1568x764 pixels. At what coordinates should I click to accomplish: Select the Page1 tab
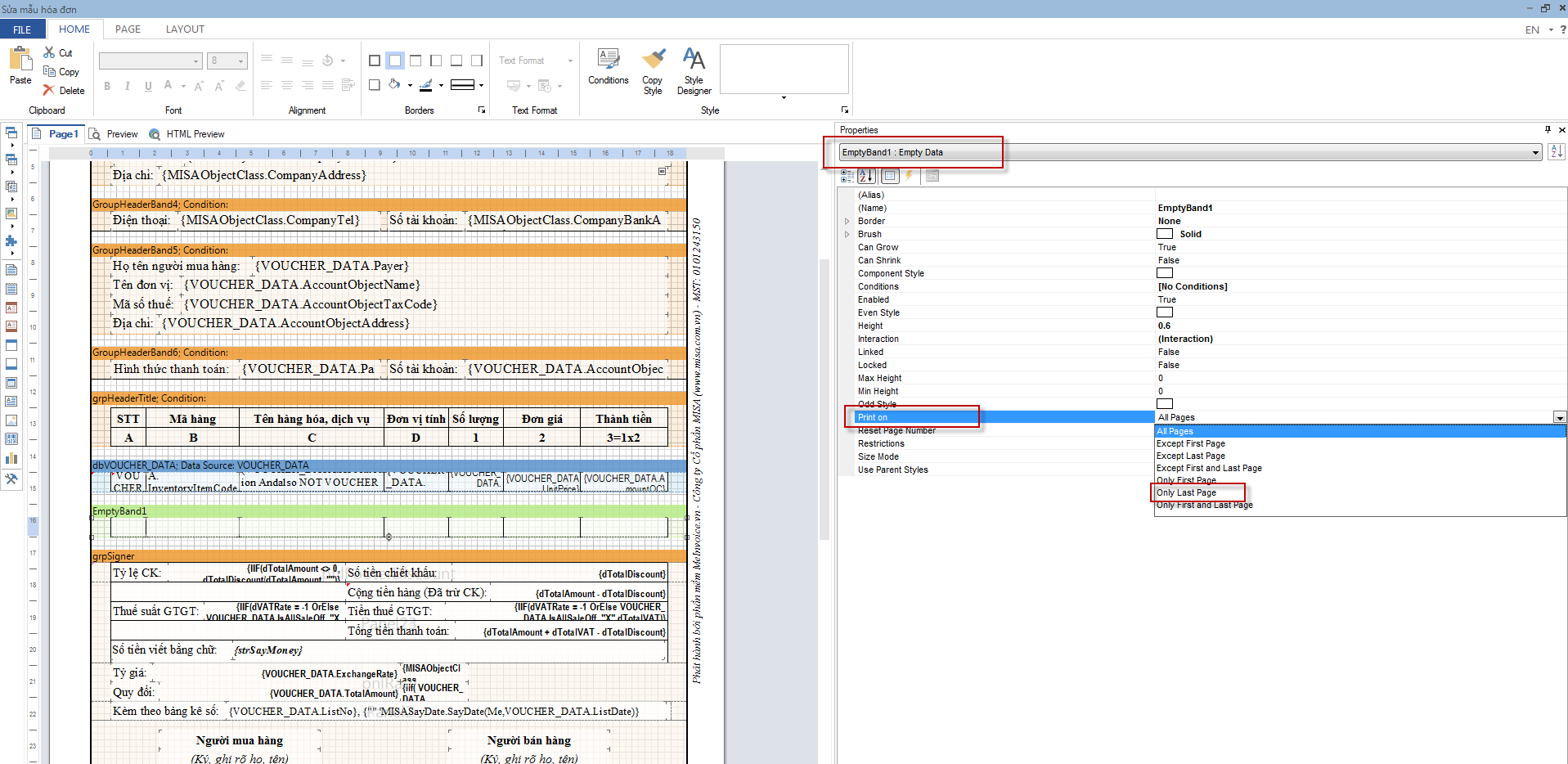55,134
